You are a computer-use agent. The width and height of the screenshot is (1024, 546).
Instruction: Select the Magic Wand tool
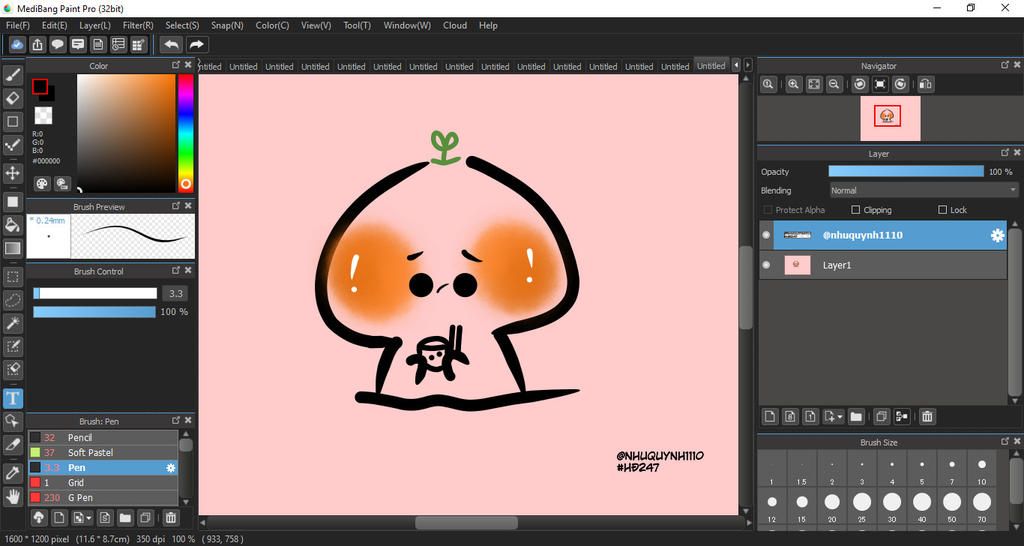[x=12, y=323]
